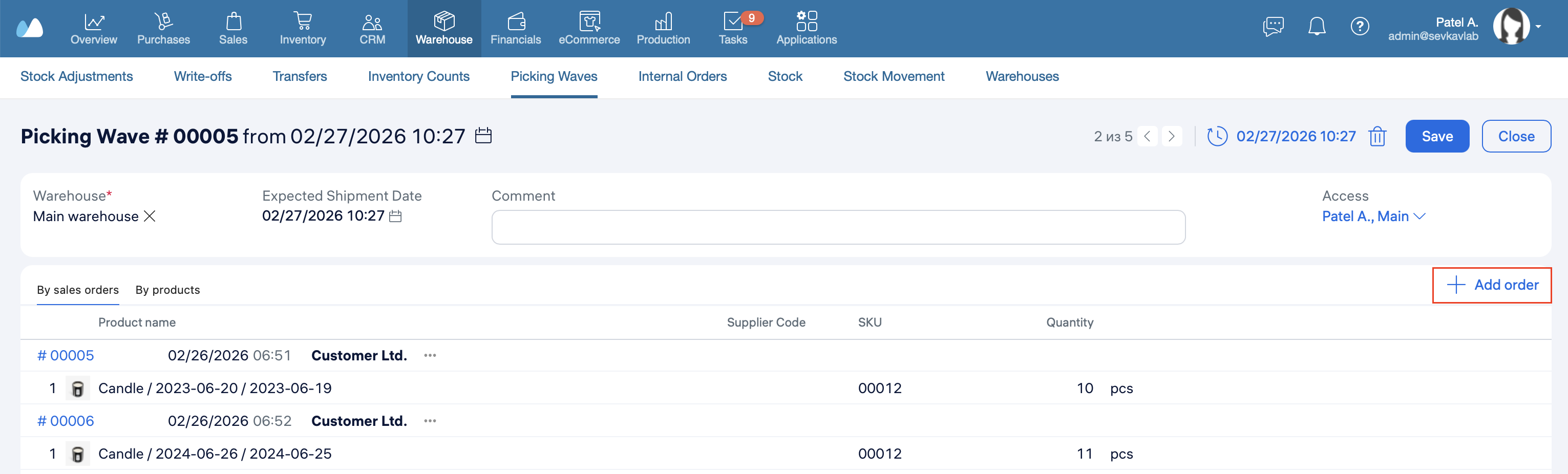Switch to Transfers tab
This screenshot has height=474, width=1568.
pyautogui.click(x=300, y=77)
